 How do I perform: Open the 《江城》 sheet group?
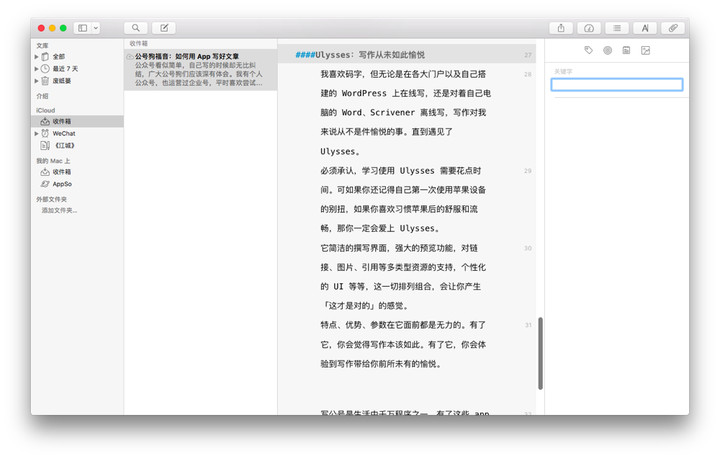point(64,146)
